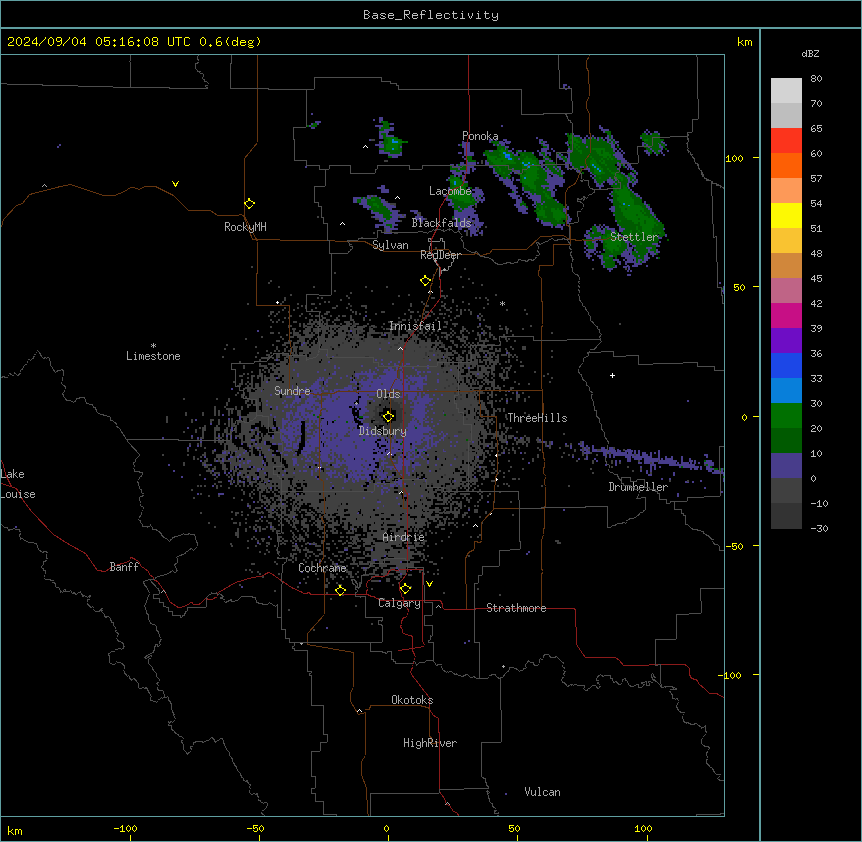862x842 pixels.
Task: Click the Stettler label
Action: click(x=634, y=237)
